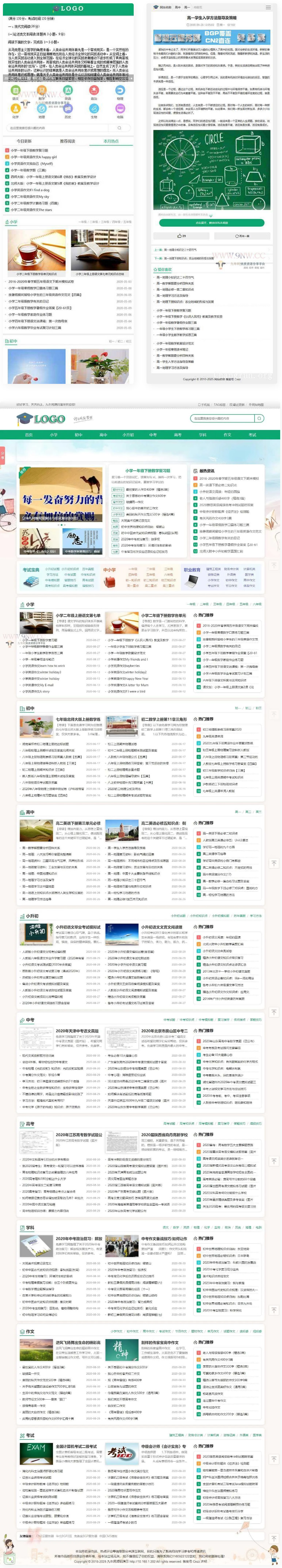Open the hamburger menu on mobile article page
The width and height of the screenshot is (282, 1568).
[x=268, y=7]
